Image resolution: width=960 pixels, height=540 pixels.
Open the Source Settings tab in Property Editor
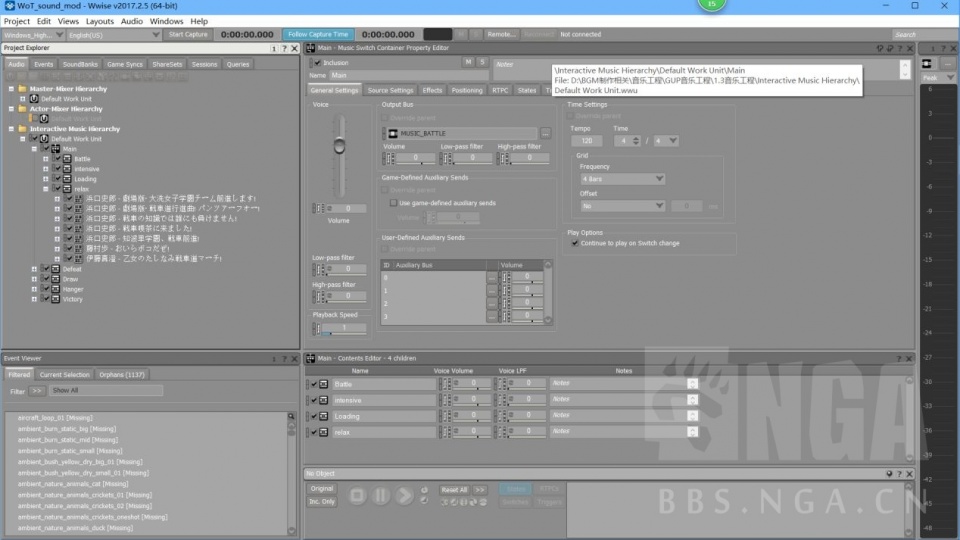(x=390, y=90)
